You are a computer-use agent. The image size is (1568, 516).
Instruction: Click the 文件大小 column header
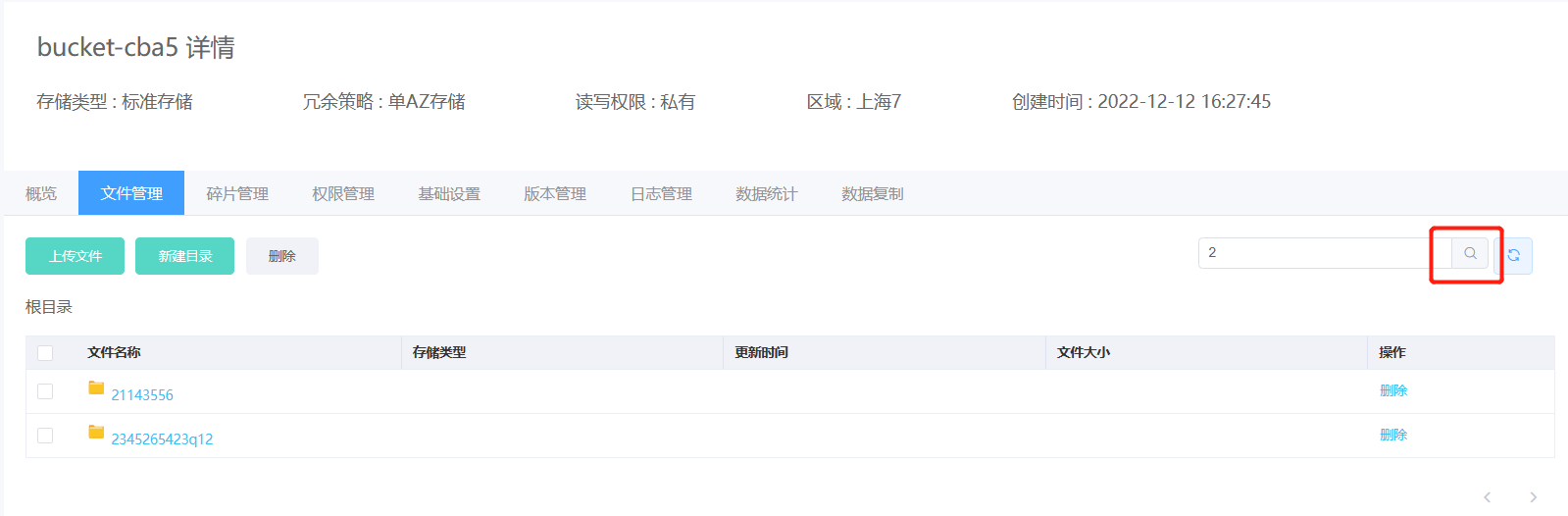(1084, 352)
